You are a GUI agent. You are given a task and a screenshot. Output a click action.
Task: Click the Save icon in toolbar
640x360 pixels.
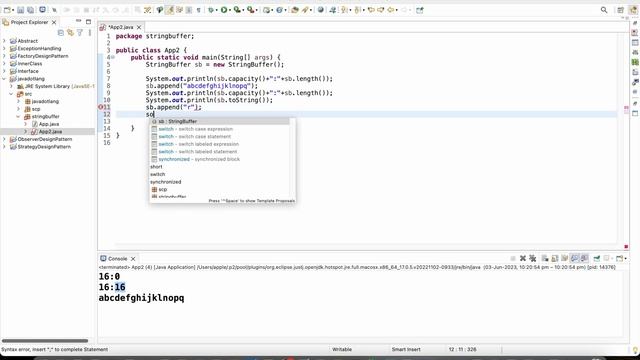tap(20, 10)
